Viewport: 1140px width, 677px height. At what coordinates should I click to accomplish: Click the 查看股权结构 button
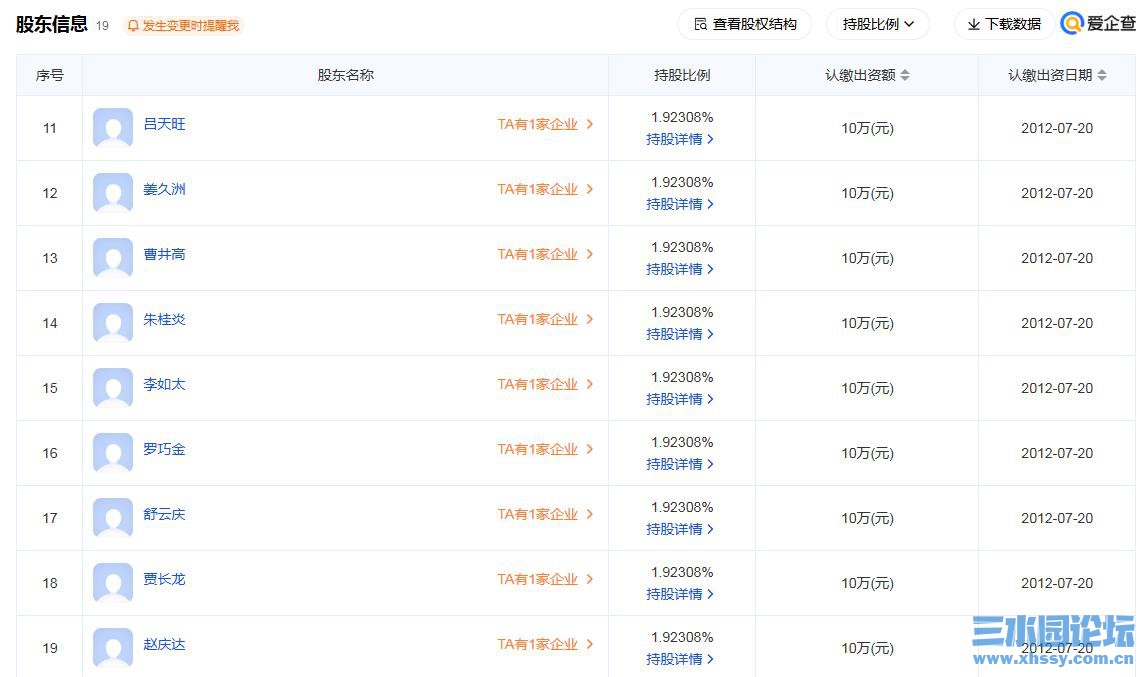click(744, 23)
